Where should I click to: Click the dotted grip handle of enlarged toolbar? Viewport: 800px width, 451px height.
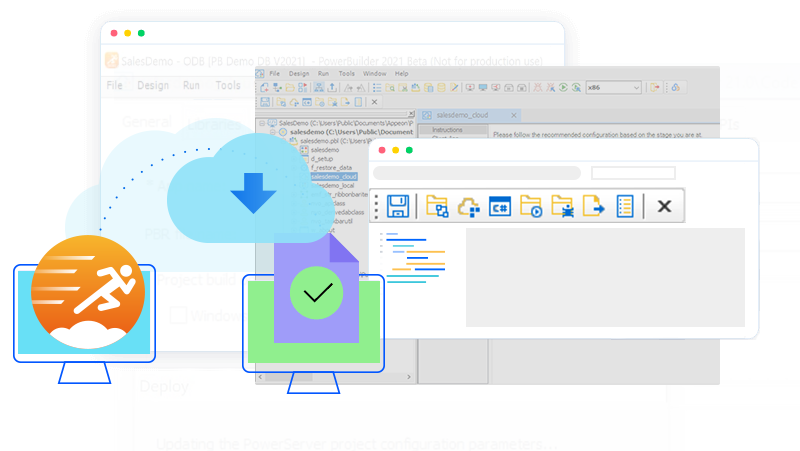tap(377, 206)
